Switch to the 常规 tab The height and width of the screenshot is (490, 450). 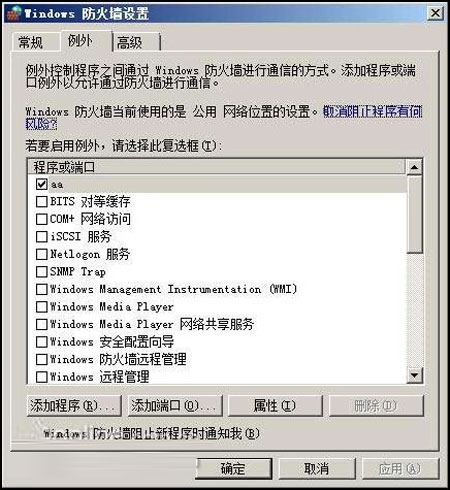pos(31,42)
